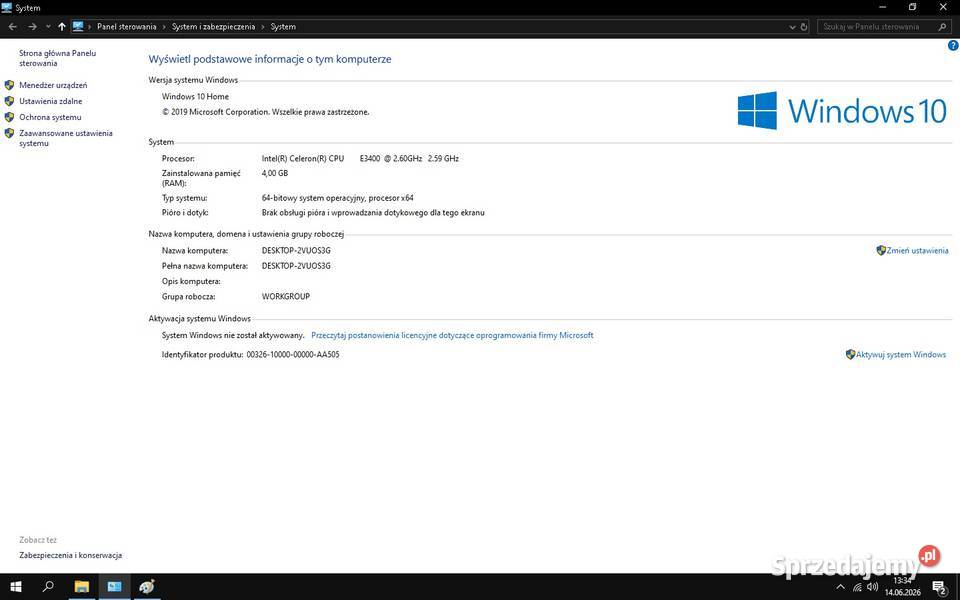Navigate to System i zabezpieczenia breadcrumb
This screenshot has height=600, width=960.
coord(213,27)
